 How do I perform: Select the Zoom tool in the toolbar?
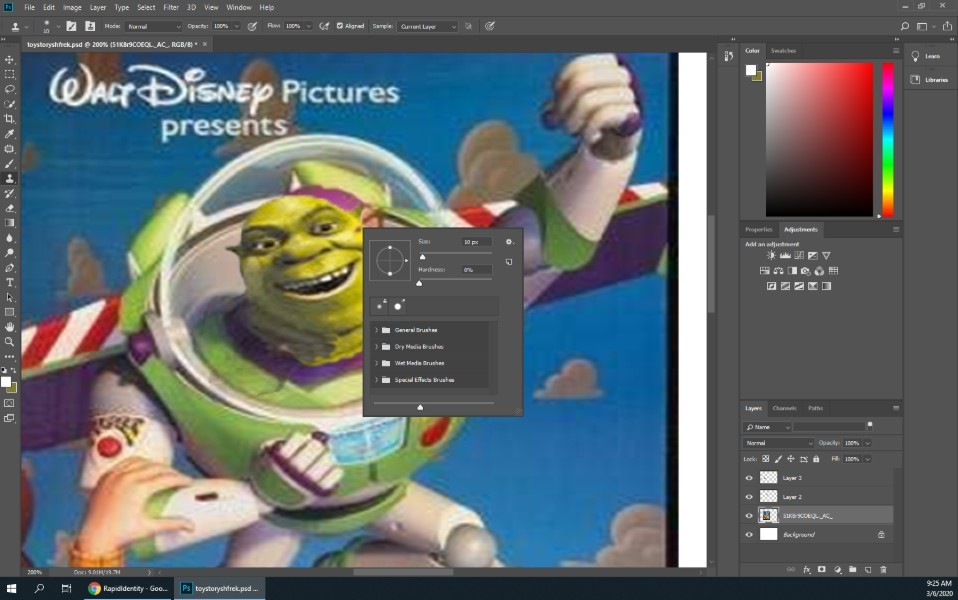[x=9, y=342]
